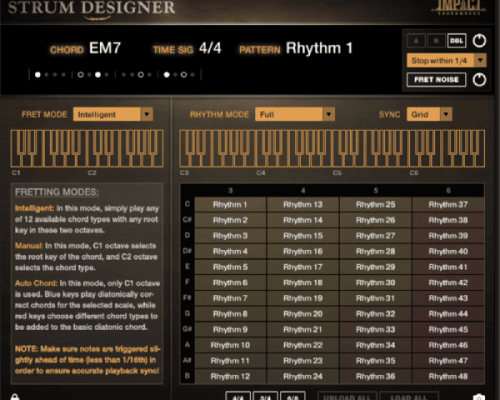This screenshot has height=400, width=500.
Task: Click the camera snapshot icon at bottom right
Action: coord(479,397)
